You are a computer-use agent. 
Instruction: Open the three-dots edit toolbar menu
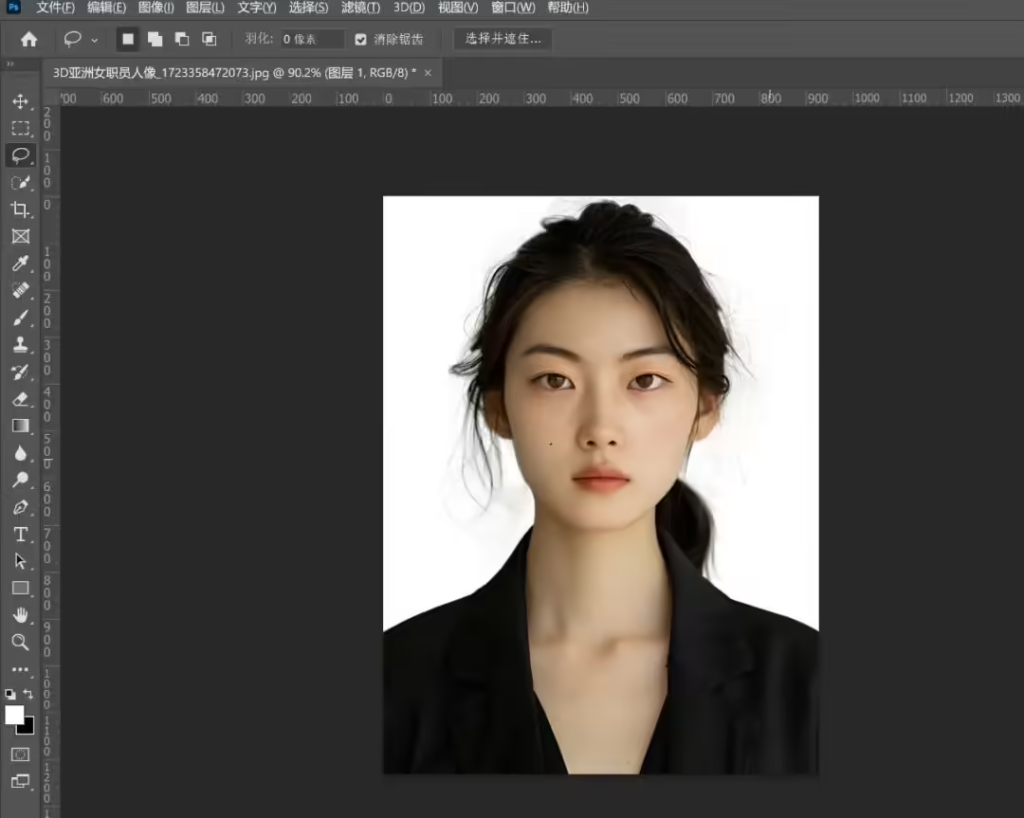20,669
